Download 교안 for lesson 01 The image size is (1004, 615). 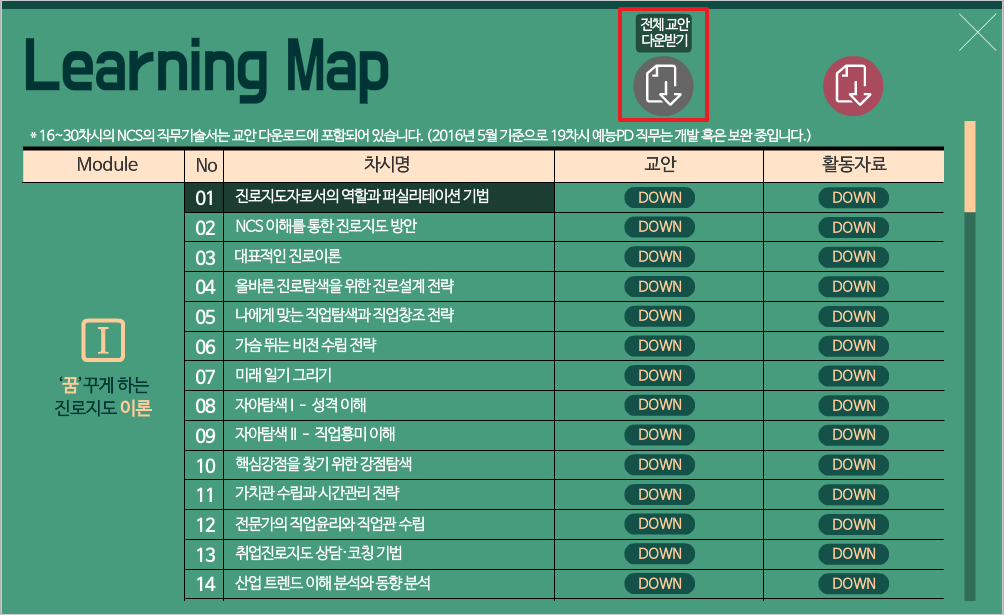click(x=659, y=198)
